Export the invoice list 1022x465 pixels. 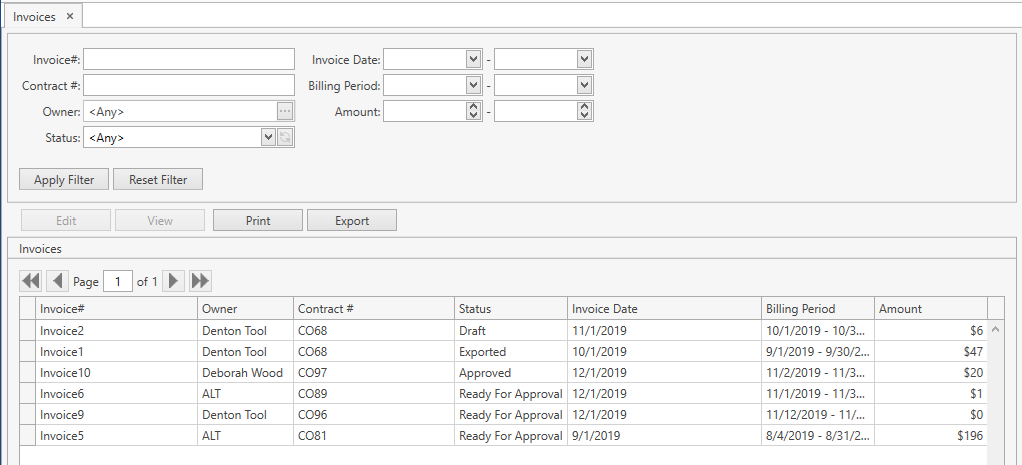click(351, 221)
